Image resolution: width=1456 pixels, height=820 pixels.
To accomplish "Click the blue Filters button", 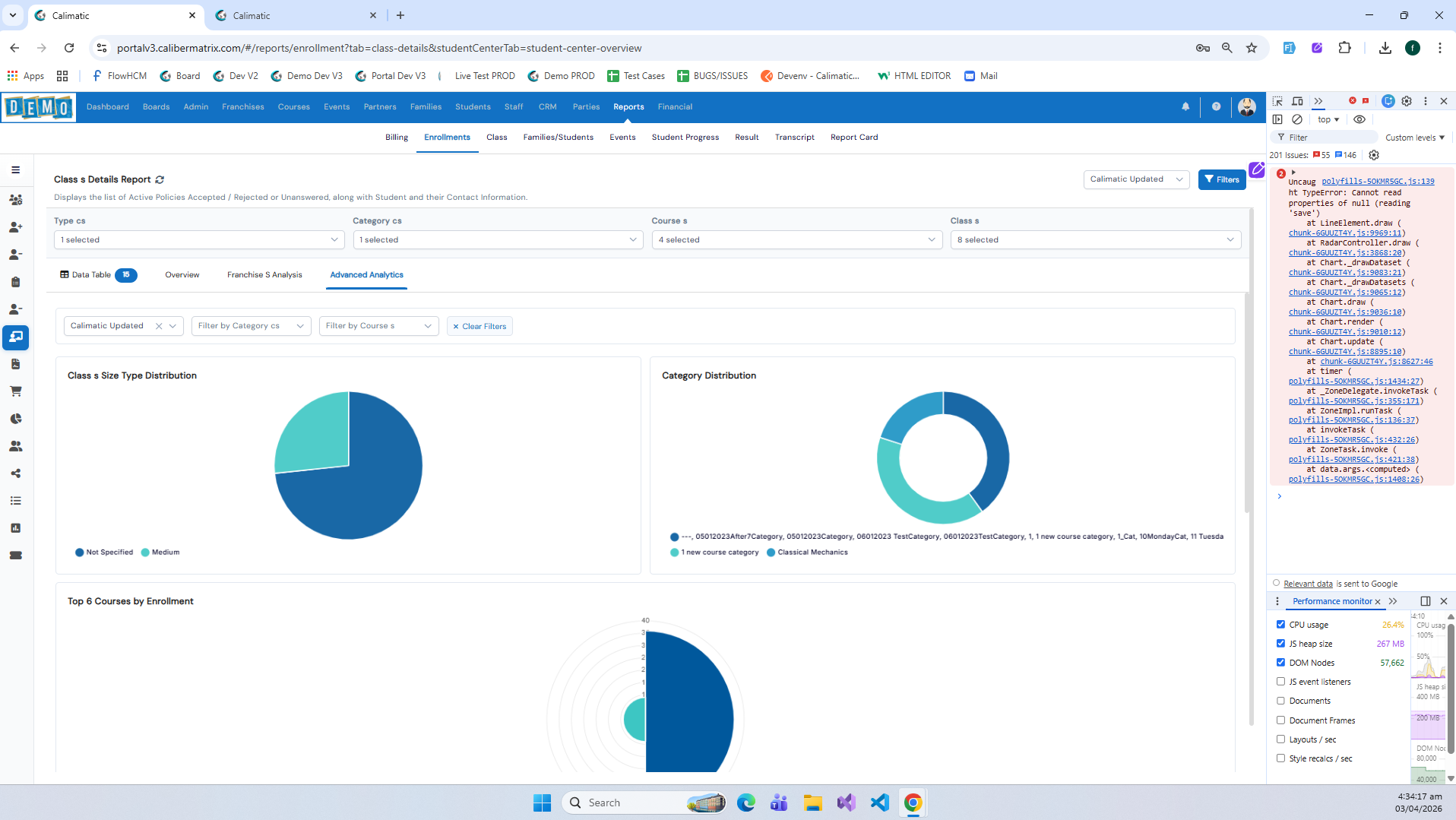I will (1221, 180).
